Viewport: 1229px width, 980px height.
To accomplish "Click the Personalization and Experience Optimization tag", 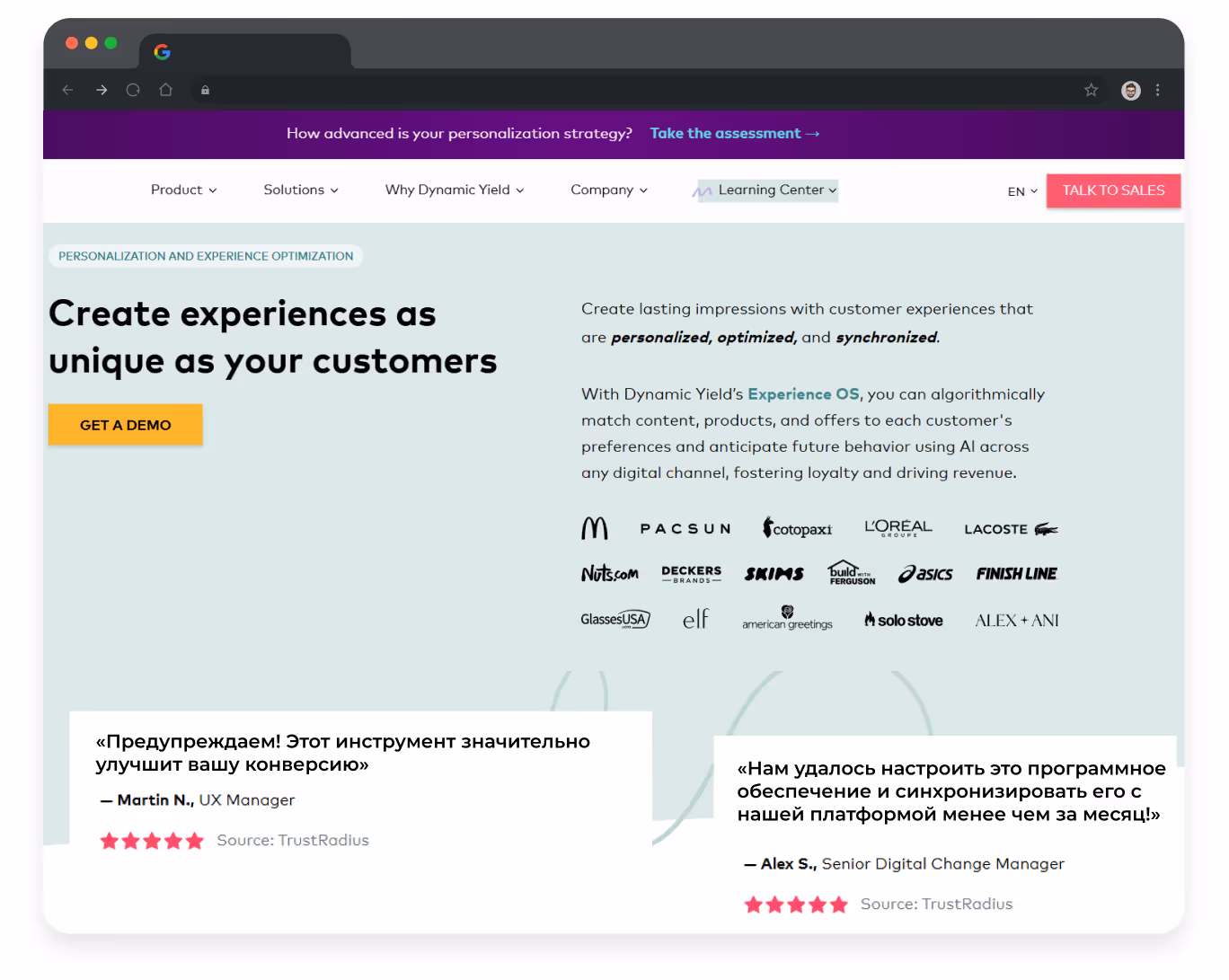I will click(206, 256).
